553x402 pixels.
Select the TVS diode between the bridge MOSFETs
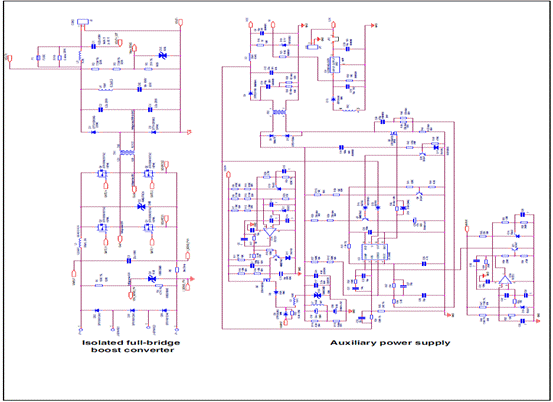[x=141, y=206]
